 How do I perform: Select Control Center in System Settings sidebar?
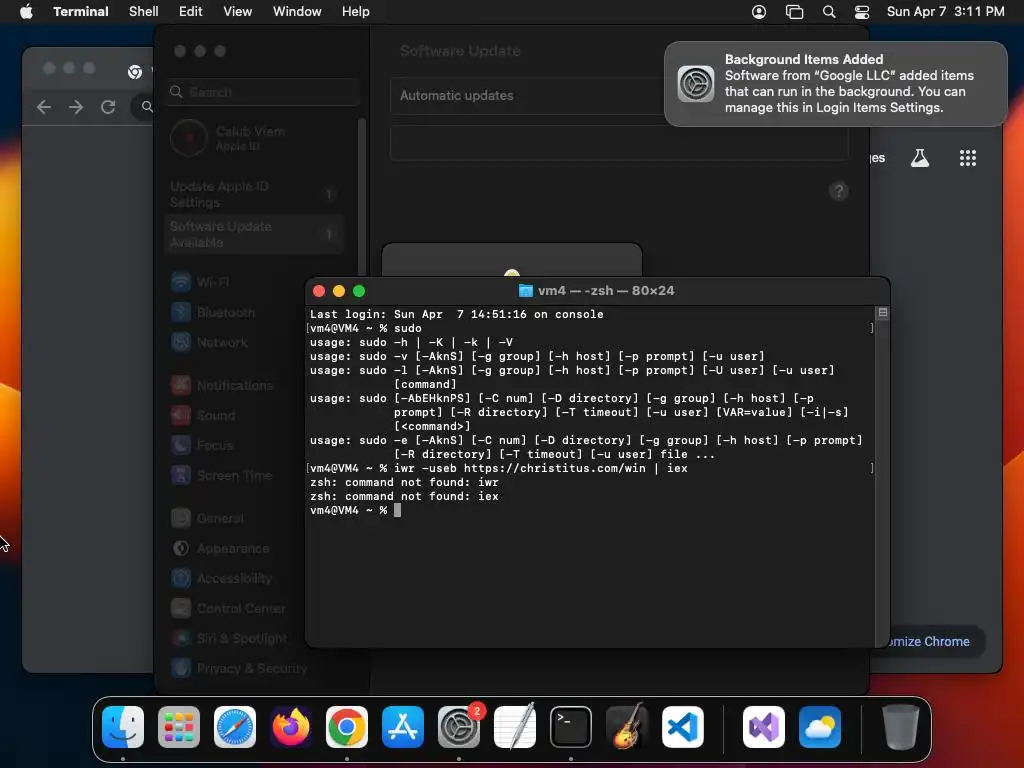point(255,609)
